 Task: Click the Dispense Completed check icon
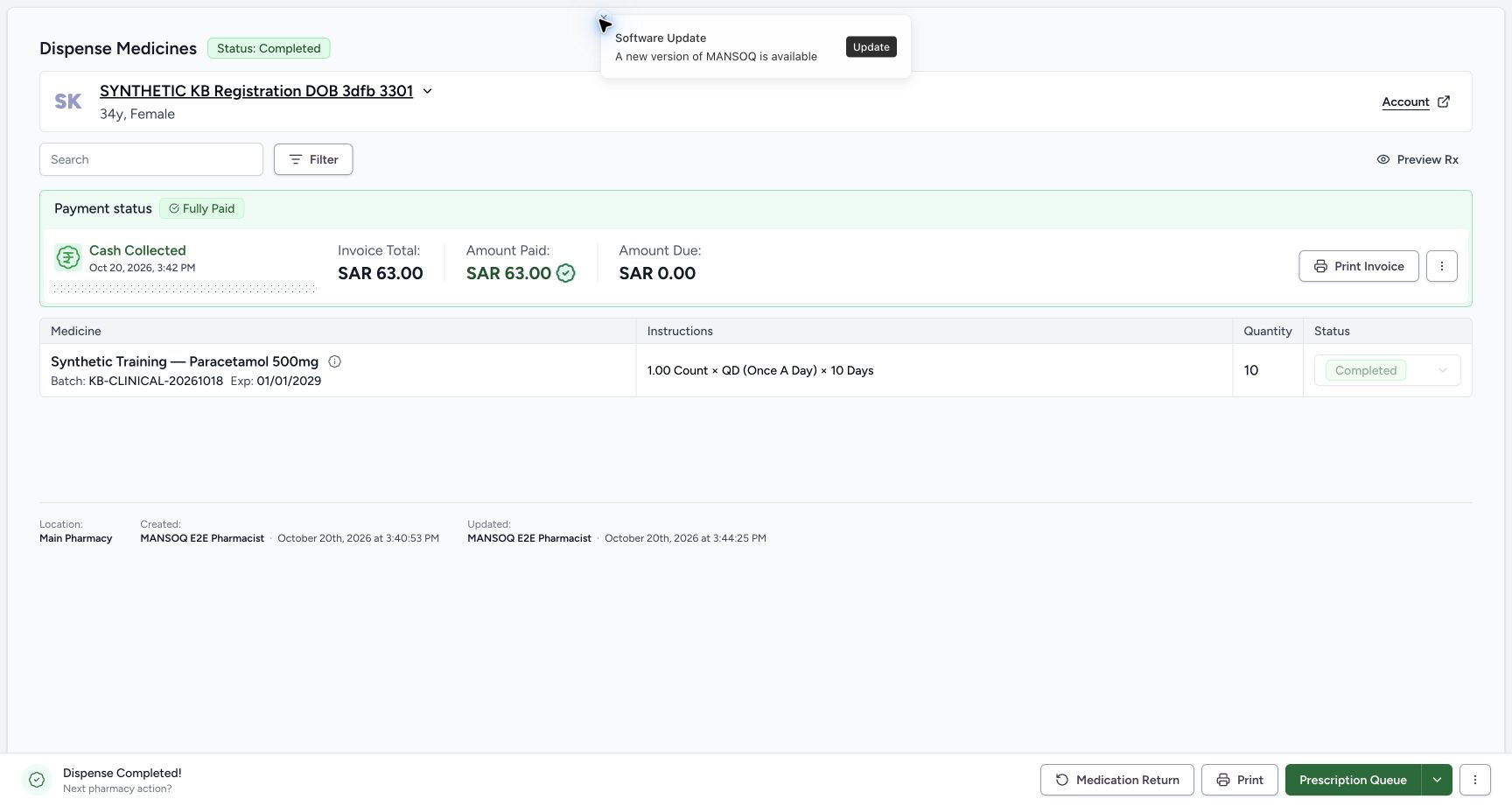point(37,780)
